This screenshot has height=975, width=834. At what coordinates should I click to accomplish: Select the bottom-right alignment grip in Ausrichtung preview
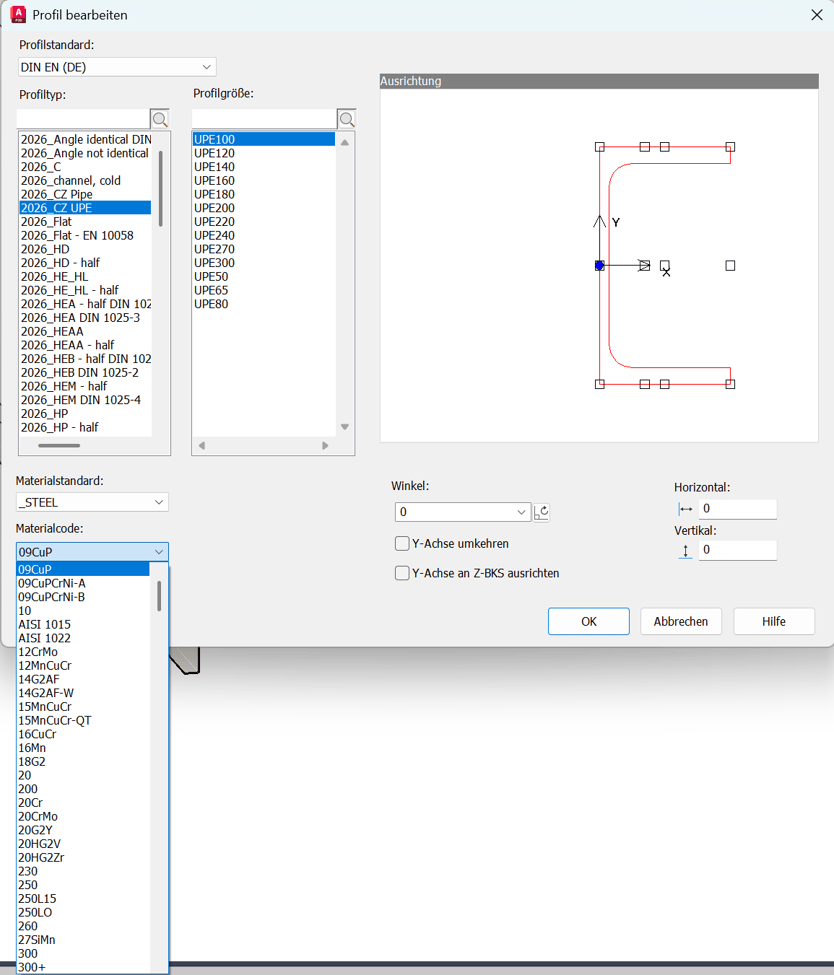[x=731, y=382]
